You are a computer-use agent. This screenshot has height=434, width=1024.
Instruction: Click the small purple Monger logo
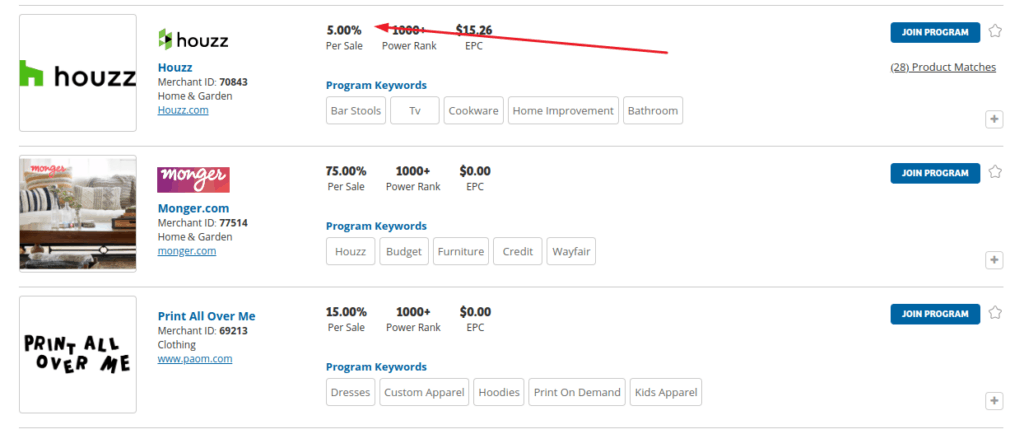pyautogui.click(x=193, y=179)
